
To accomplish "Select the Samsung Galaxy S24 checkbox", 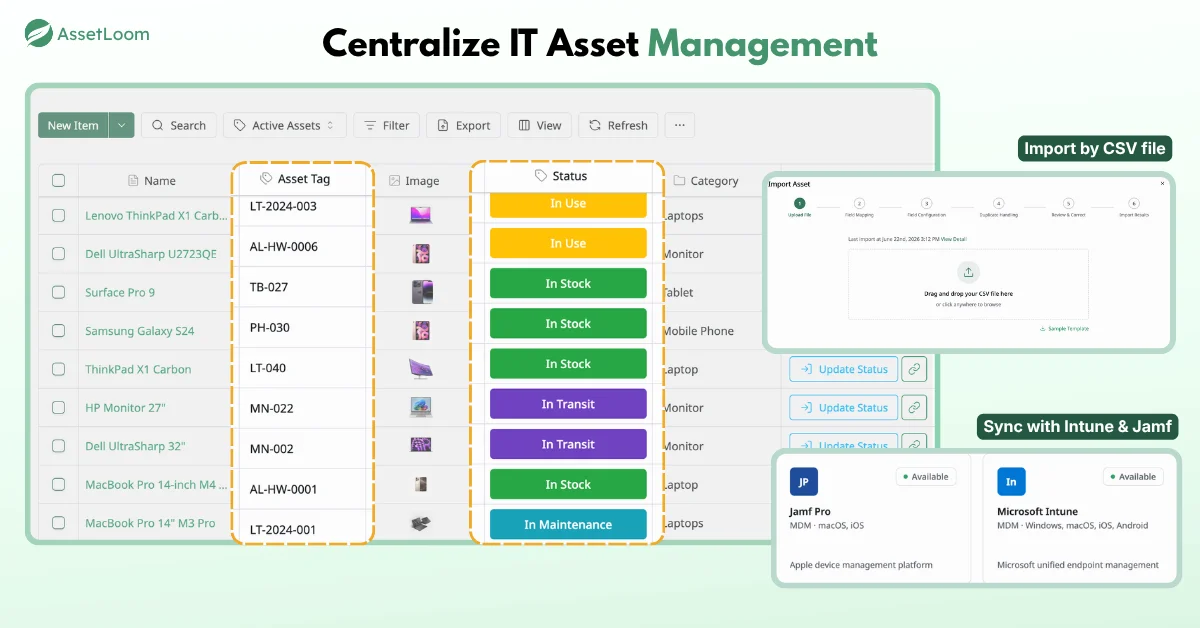I will pyautogui.click(x=58, y=331).
